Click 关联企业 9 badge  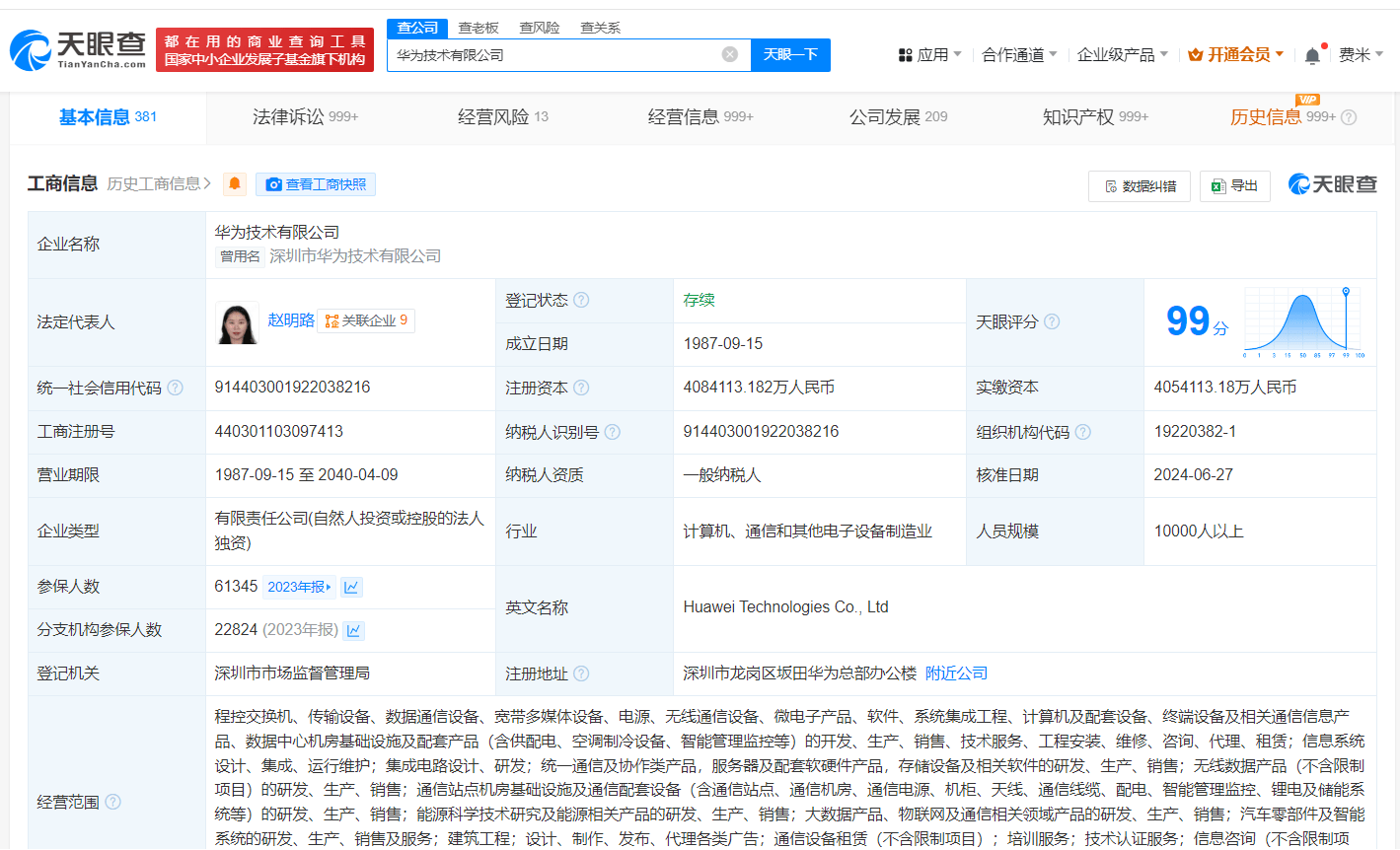pyautogui.click(x=366, y=320)
